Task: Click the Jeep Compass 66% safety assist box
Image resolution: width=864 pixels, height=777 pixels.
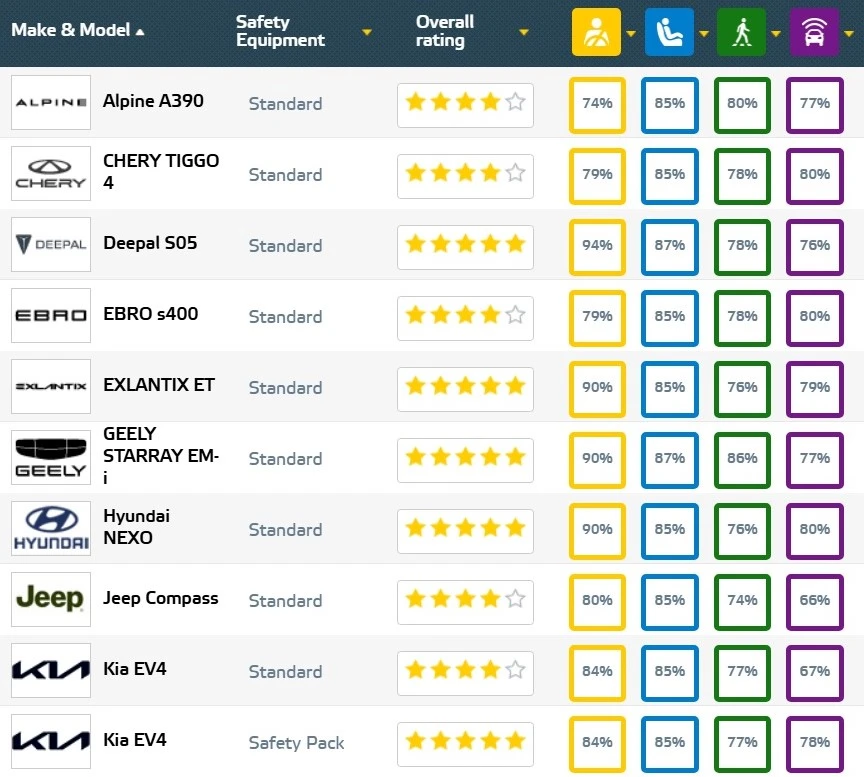Action: [x=814, y=600]
